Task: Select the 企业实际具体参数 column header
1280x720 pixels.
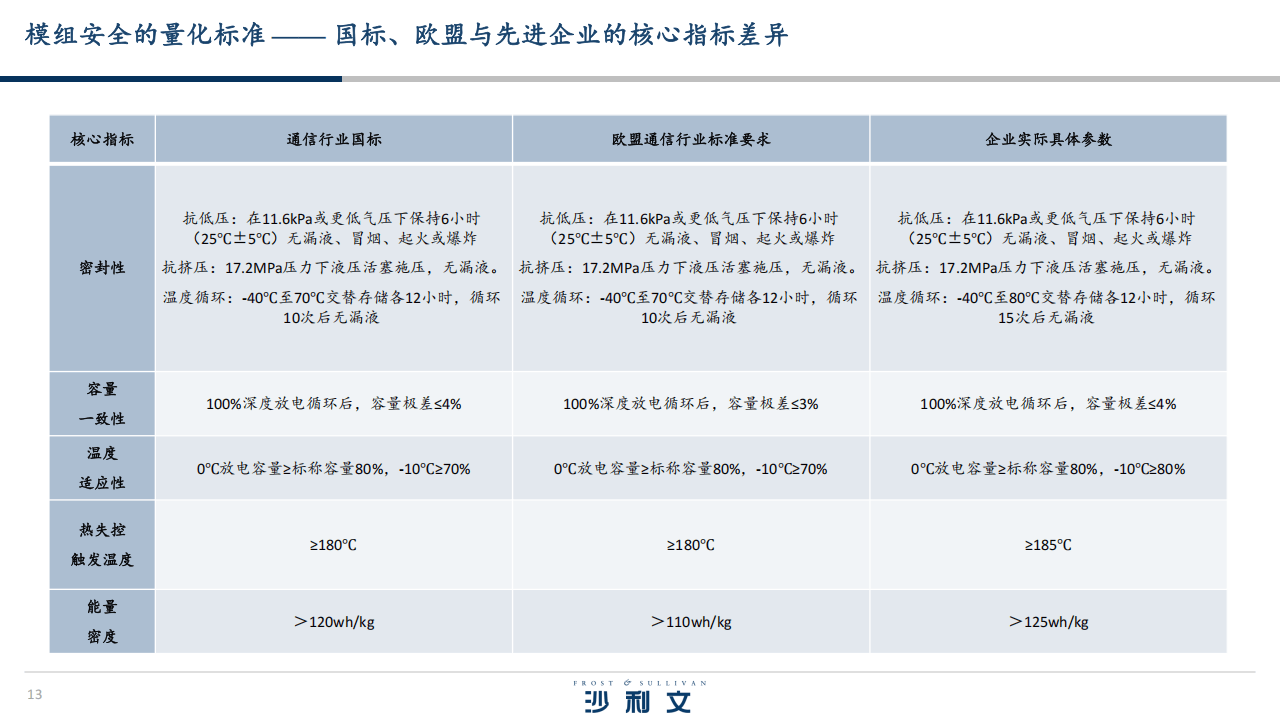Action: click(1048, 139)
